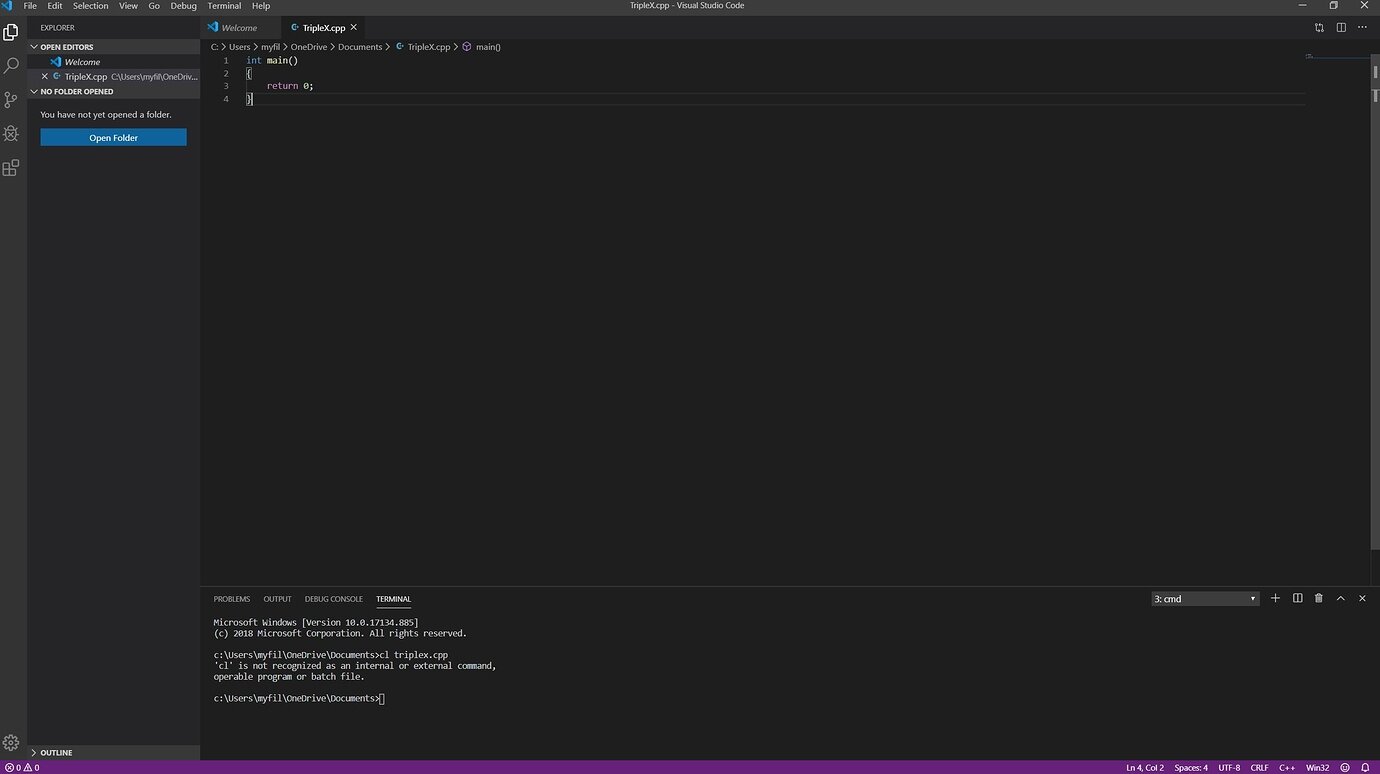
Task: Add a new terminal with plus icon
Action: click(x=1275, y=598)
